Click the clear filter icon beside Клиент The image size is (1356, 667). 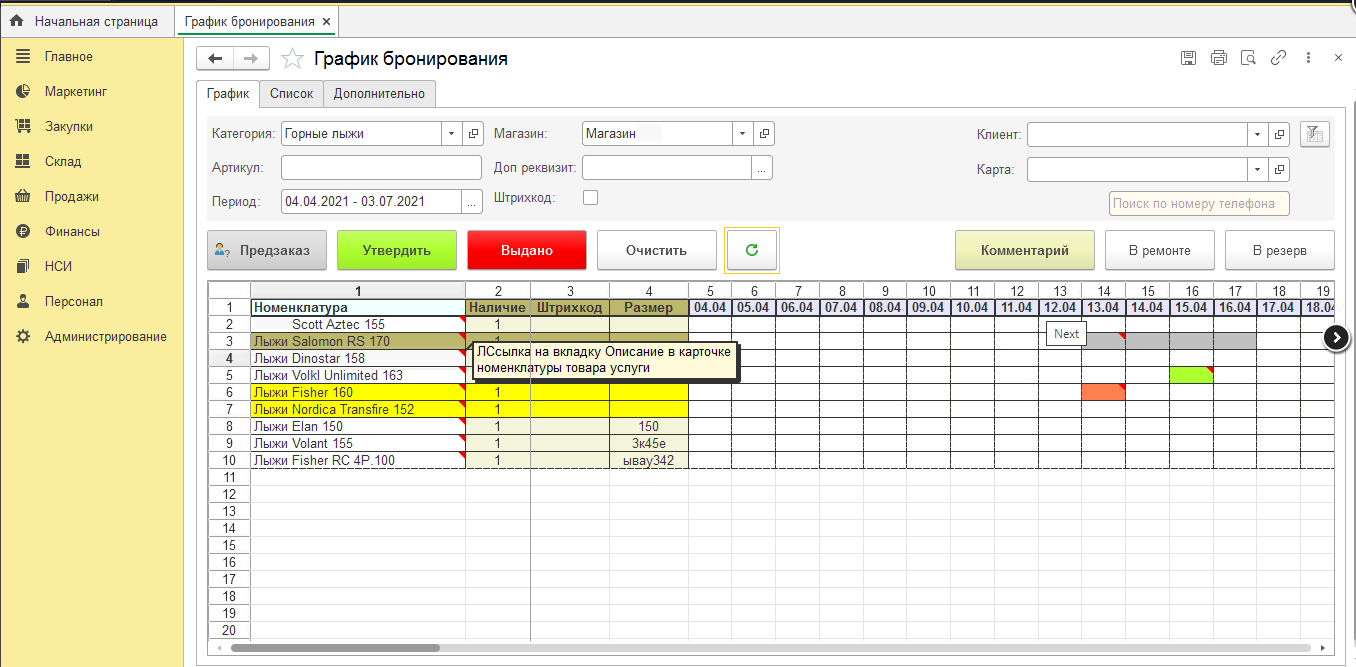[1314, 134]
